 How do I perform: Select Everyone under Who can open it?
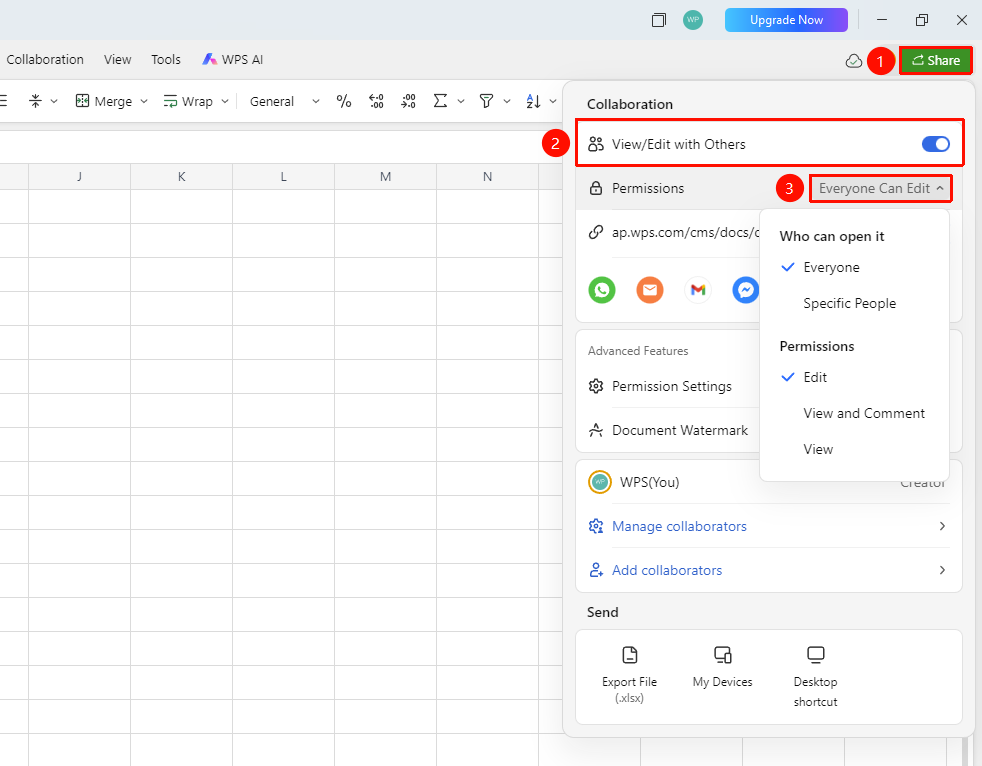[x=831, y=267]
